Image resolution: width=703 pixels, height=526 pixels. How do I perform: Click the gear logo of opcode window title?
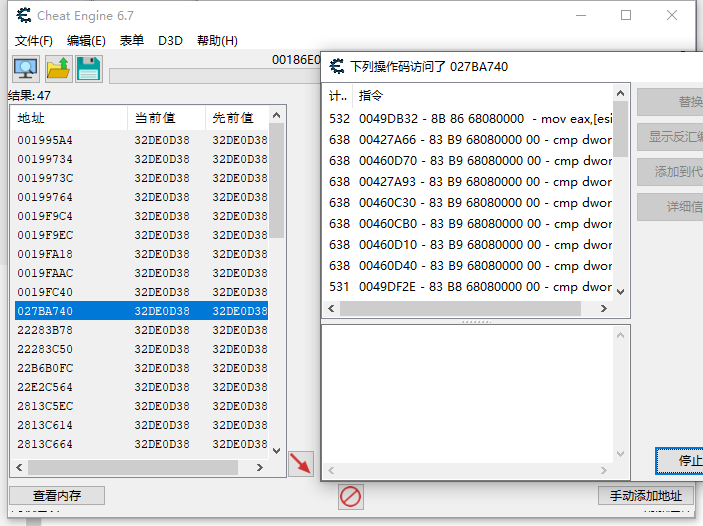(337, 66)
